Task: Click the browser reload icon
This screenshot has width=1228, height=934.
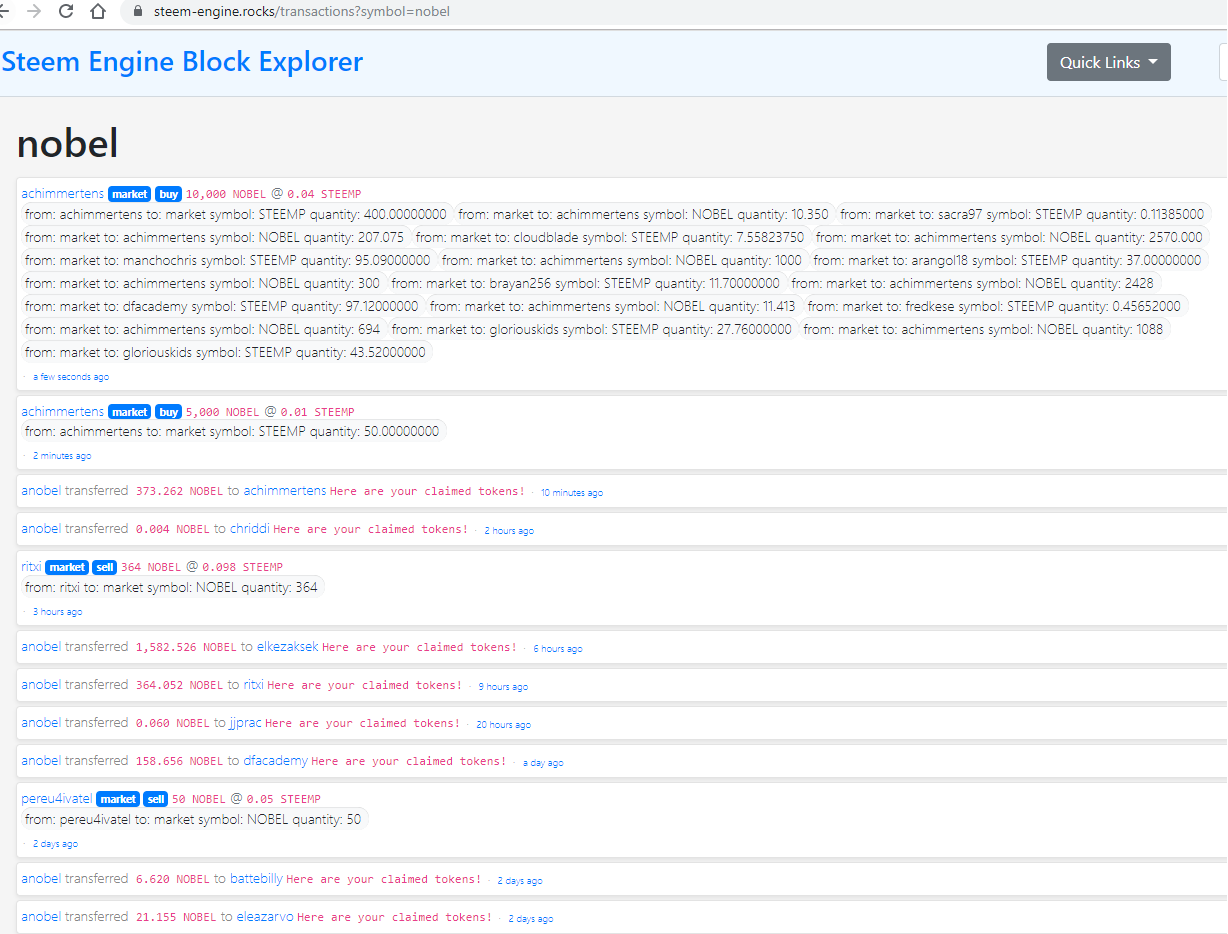Action: (66, 12)
